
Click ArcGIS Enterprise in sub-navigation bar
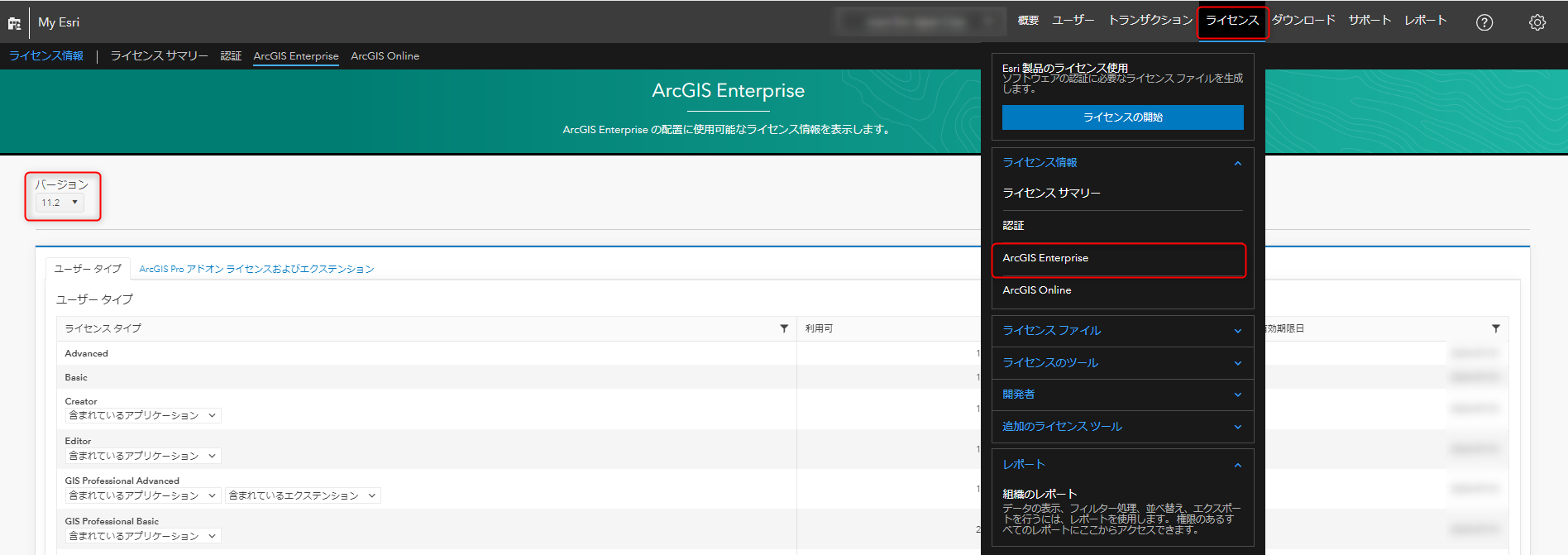point(296,56)
